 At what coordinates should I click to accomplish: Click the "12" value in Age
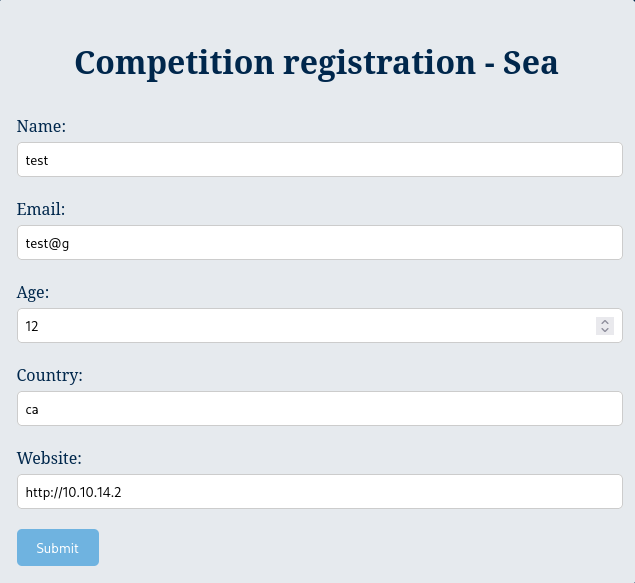coord(32,325)
